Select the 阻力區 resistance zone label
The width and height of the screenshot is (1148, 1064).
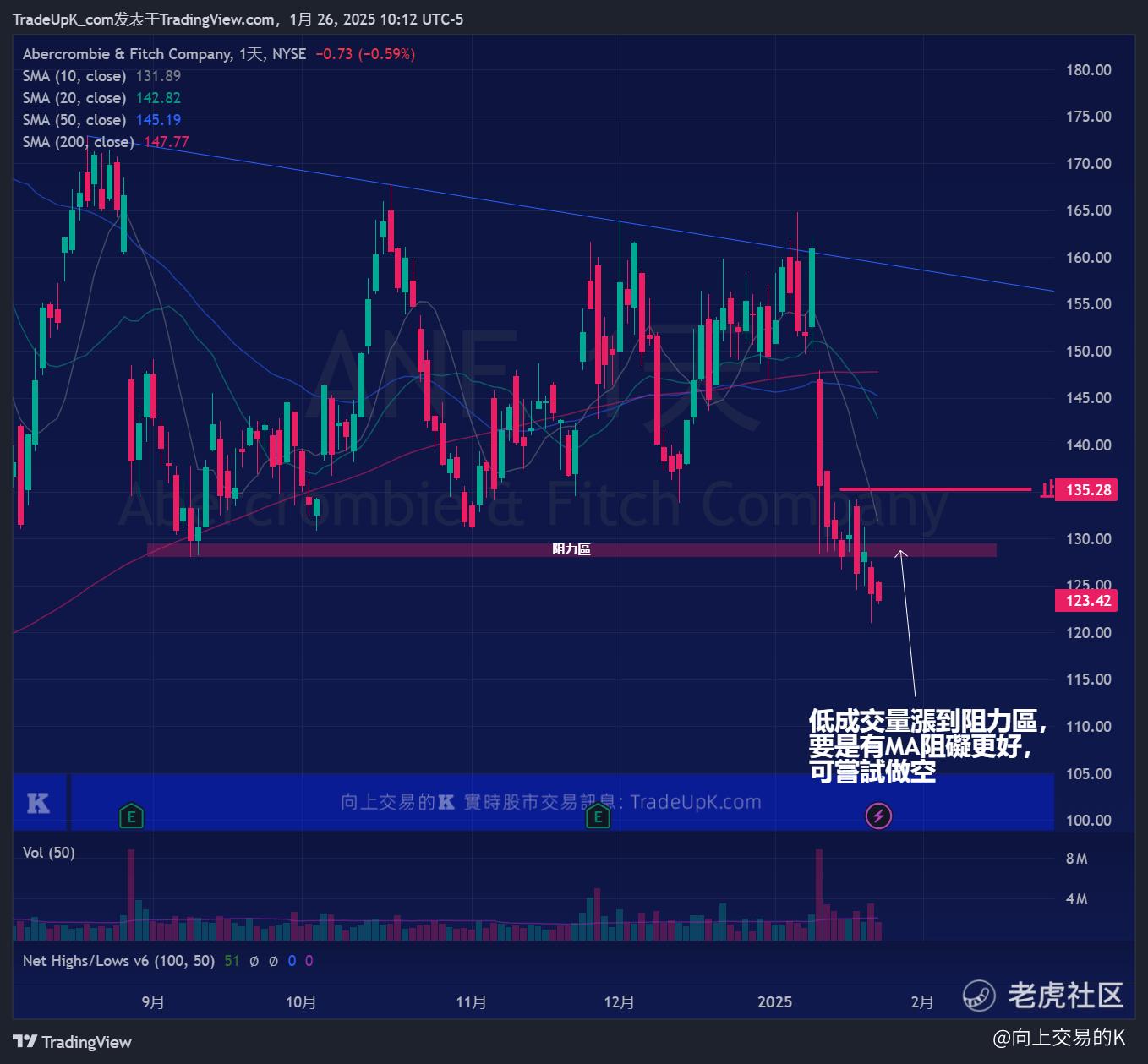[571, 549]
